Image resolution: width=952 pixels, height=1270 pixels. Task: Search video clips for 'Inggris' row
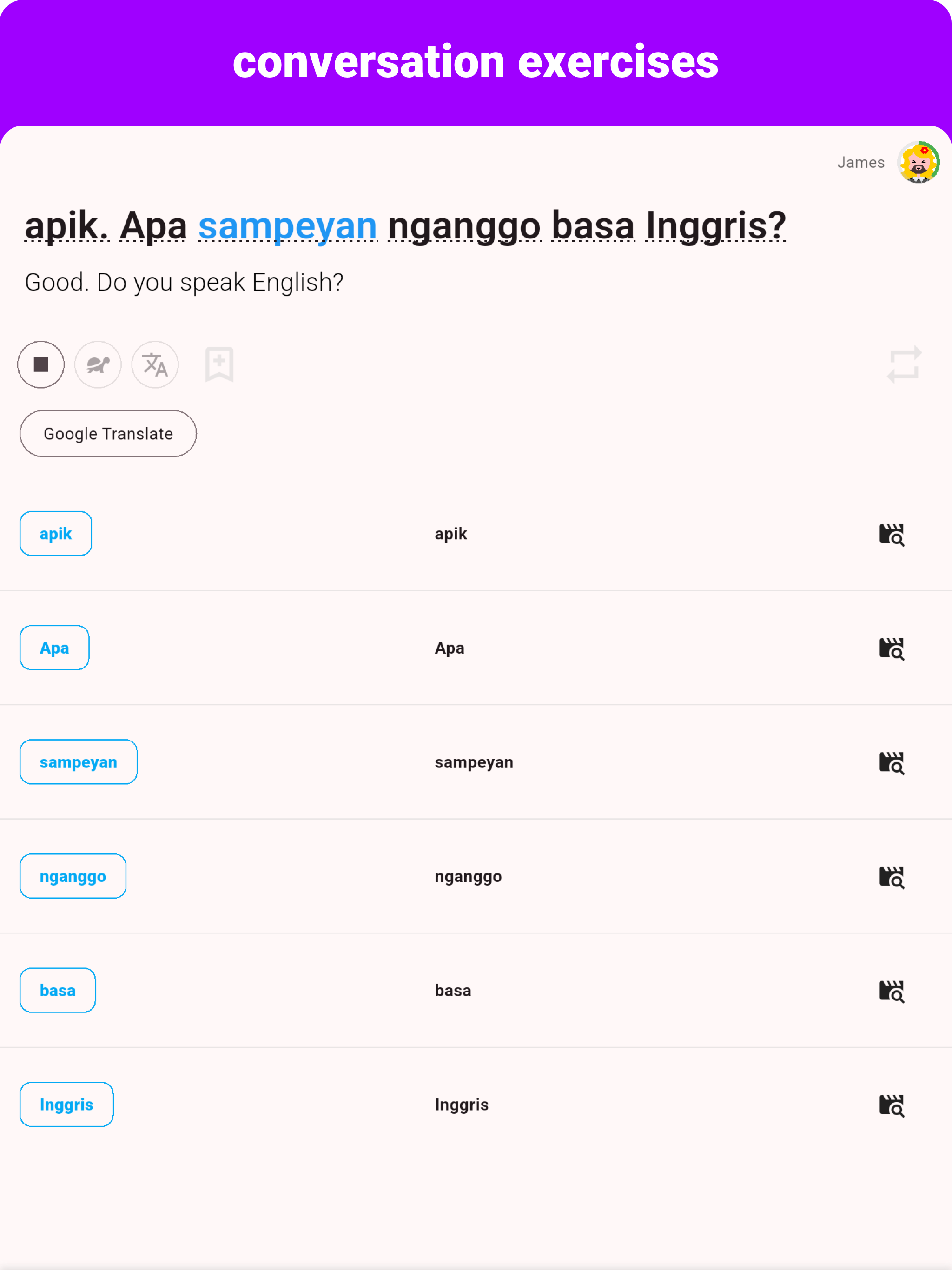[x=892, y=1106]
